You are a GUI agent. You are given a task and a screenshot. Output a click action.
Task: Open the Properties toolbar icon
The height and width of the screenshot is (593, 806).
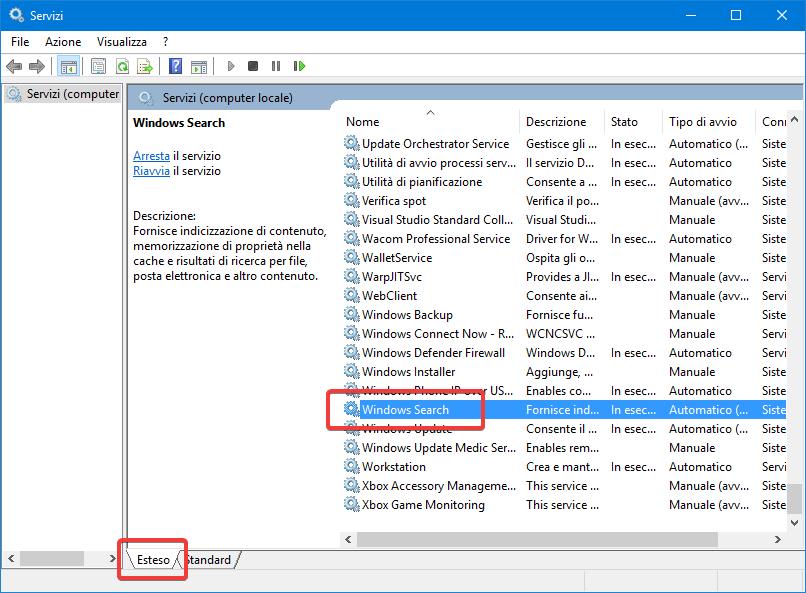click(x=98, y=66)
